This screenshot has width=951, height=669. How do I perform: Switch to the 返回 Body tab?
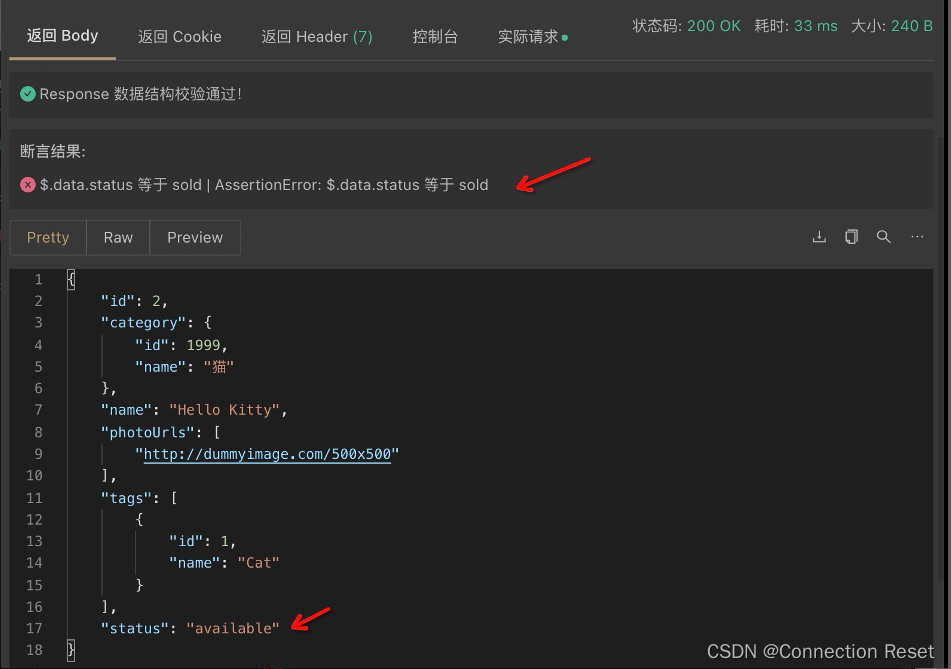[62, 36]
